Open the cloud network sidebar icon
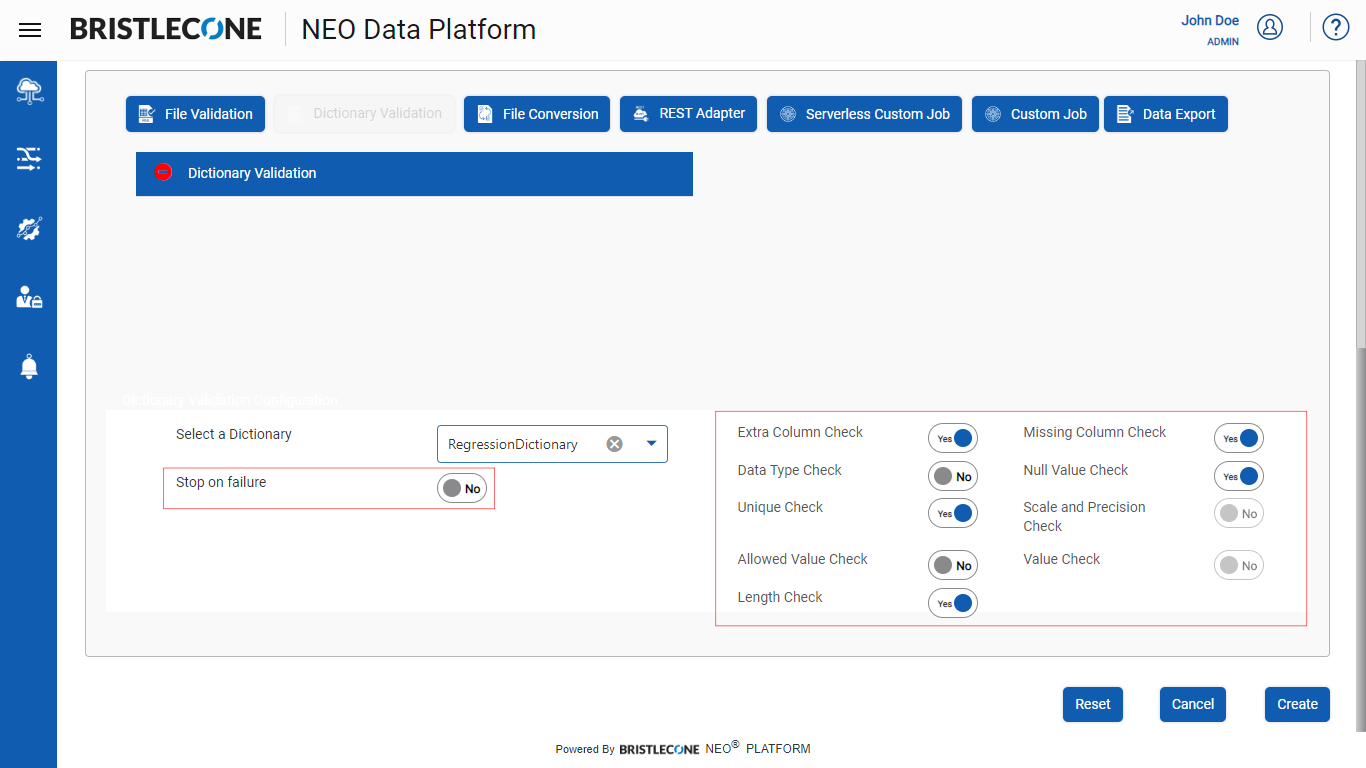The image size is (1366, 768). tap(29, 91)
